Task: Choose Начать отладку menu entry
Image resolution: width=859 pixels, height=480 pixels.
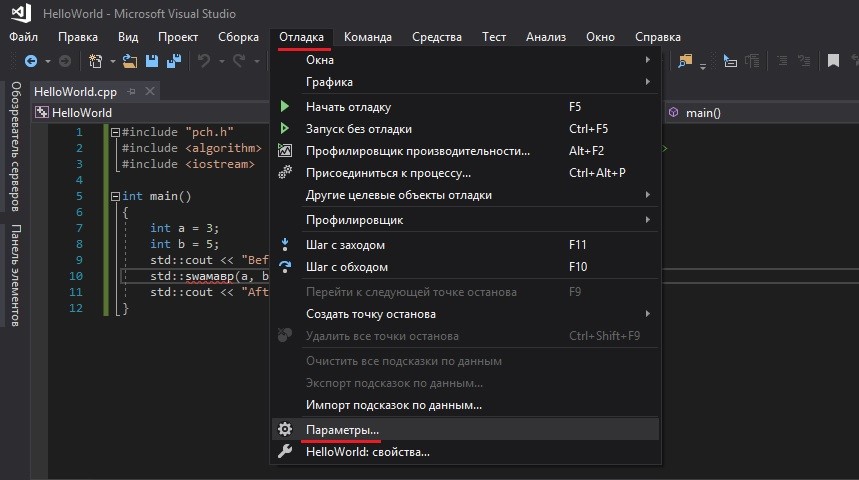Action: [348, 107]
